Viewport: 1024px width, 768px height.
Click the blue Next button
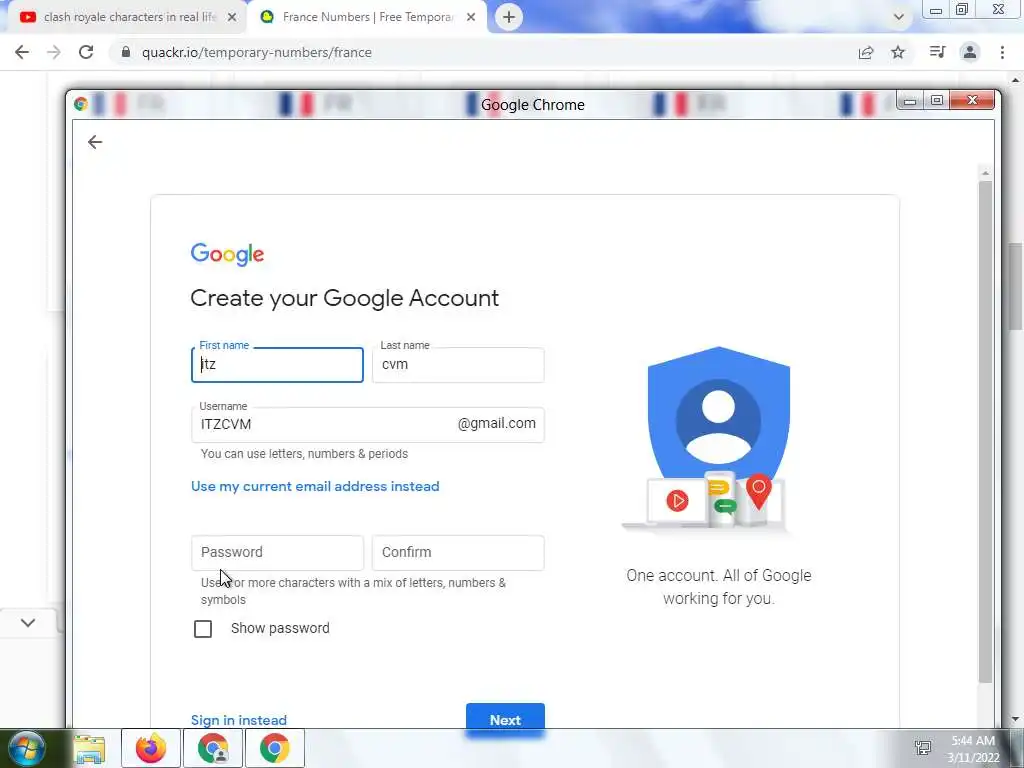[505, 719]
